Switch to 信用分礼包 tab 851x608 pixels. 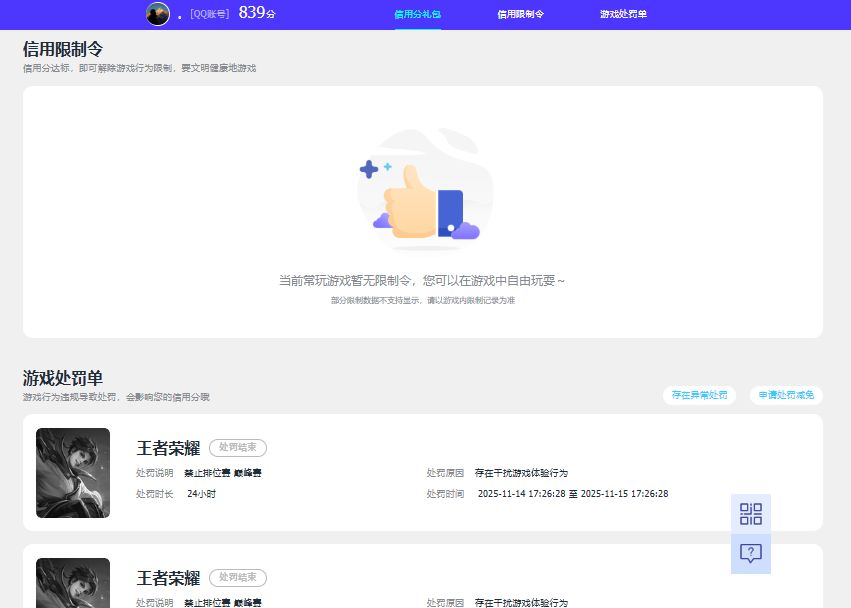point(417,14)
